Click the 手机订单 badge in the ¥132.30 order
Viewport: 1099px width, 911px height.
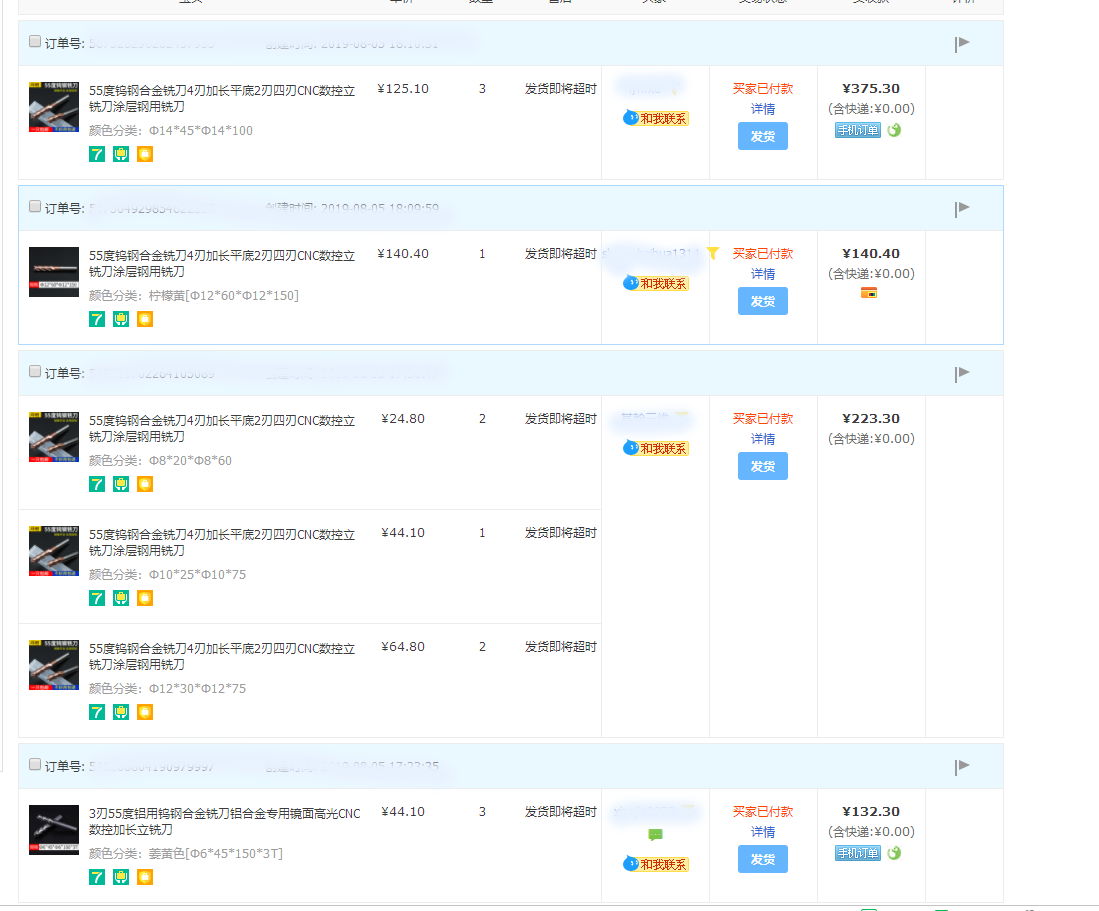858,853
